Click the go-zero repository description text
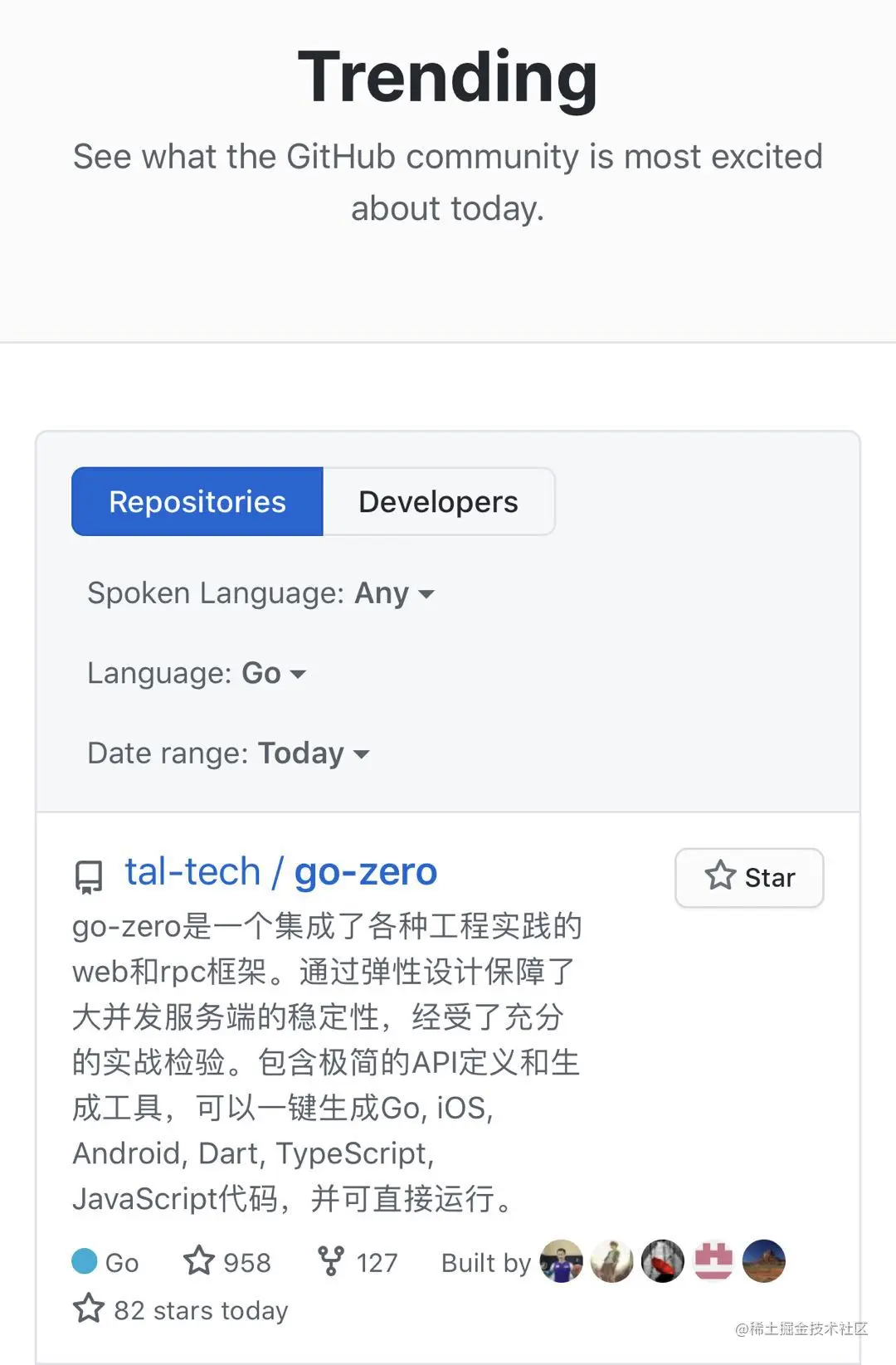Screen dimensions: 896x1365 [x=327, y=1062]
